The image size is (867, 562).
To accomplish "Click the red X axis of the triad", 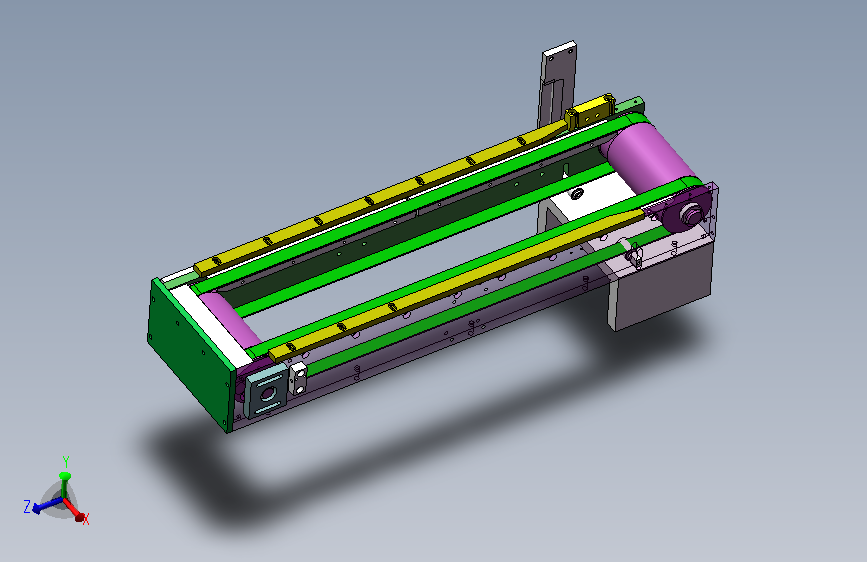I will 75,509.
